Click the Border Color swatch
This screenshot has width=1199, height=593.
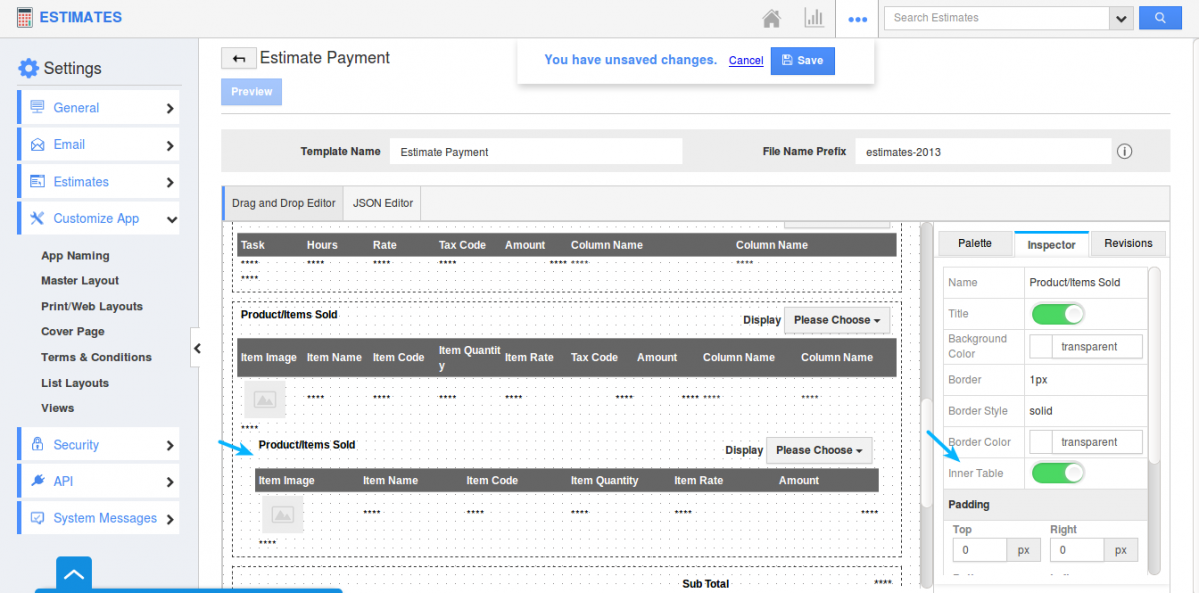(1041, 442)
